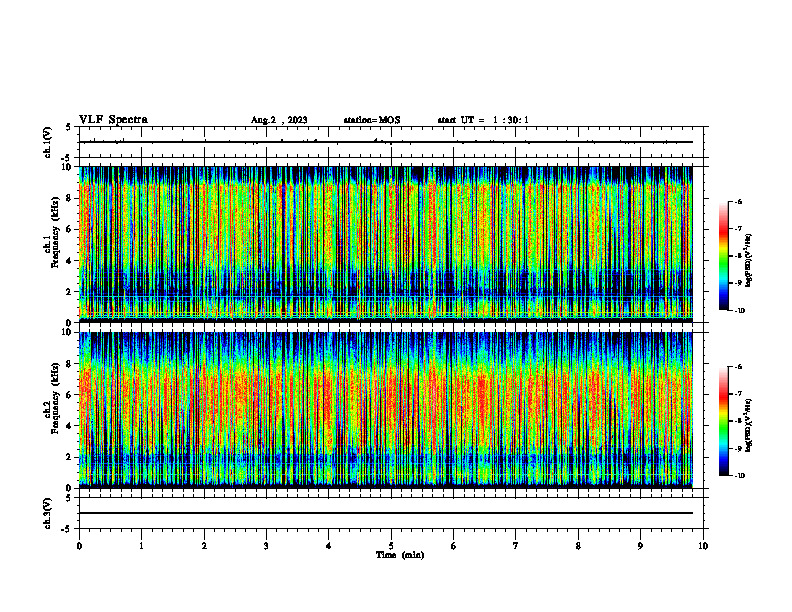
Task: Click time axis tick label "9"
Action: pyautogui.click(x=640, y=546)
